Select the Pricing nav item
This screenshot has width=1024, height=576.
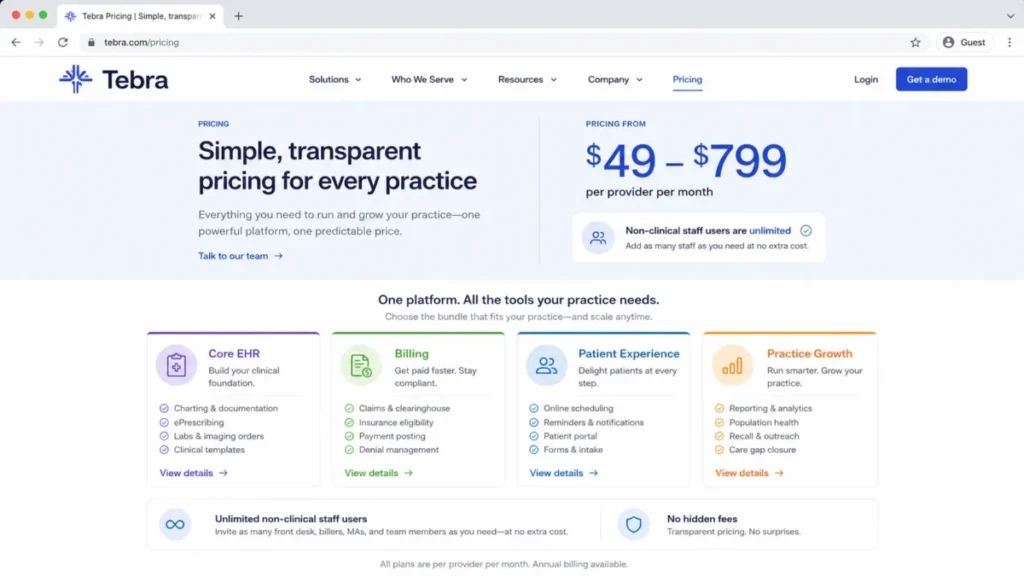[687, 80]
